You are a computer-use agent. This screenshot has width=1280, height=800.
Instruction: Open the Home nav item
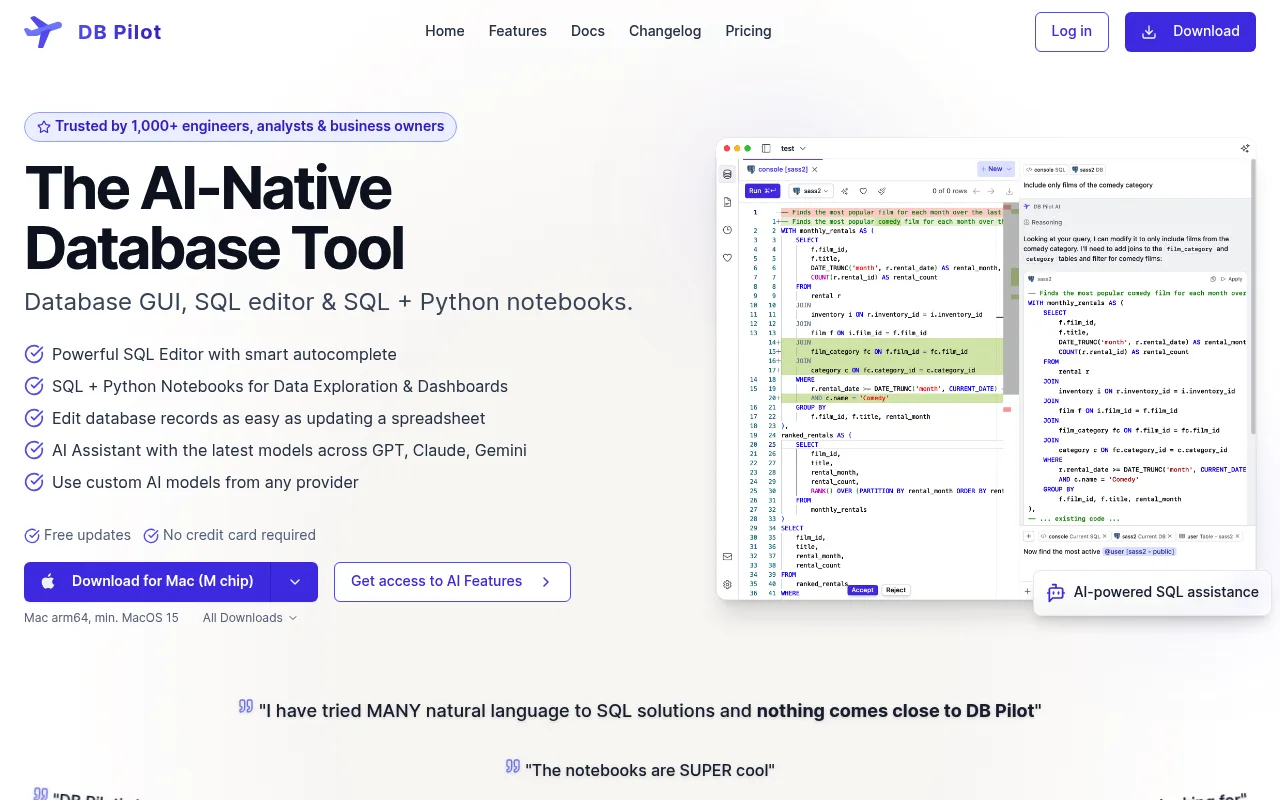click(445, 31)
